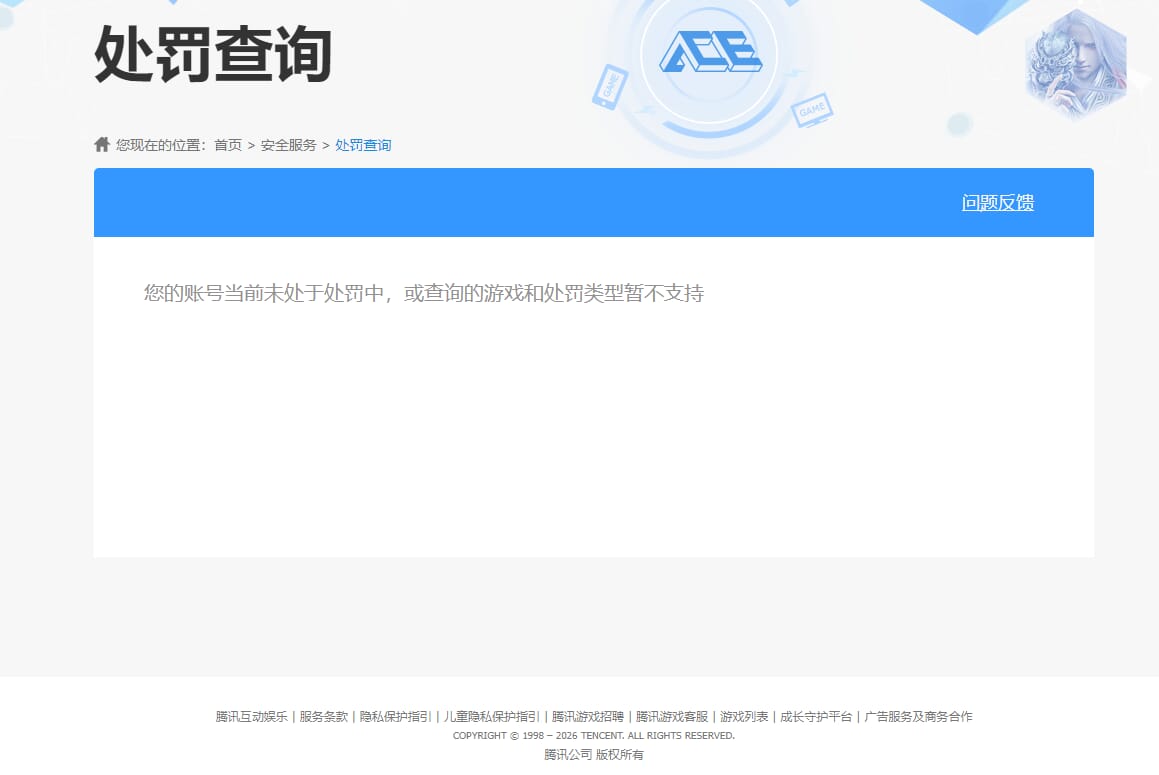The width and height of the screenshot is (1159, 775).
Task: Click the GAME card icon right of the logo
Action: tap(813, 110)
